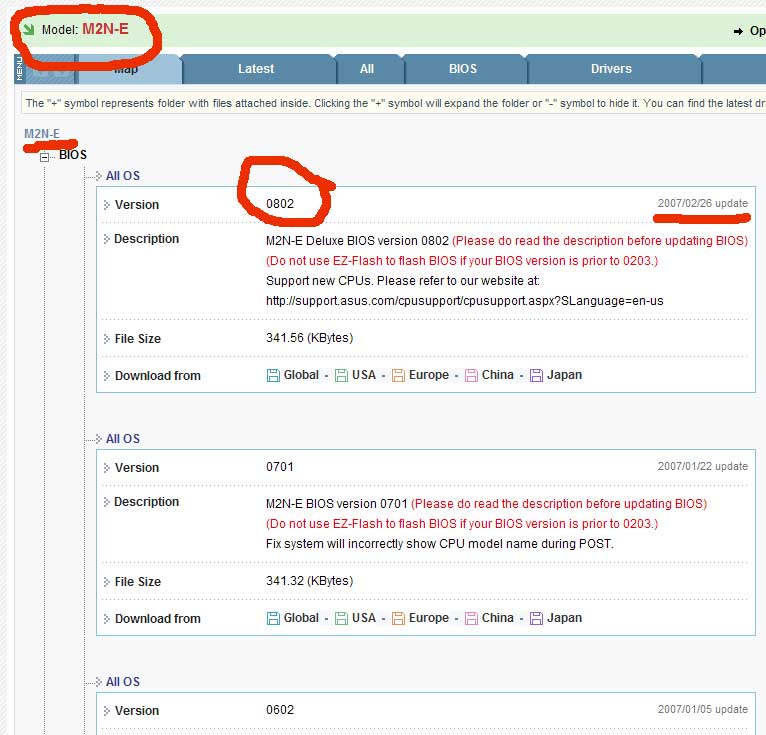Viewport: 766px width, 735px height.
Task: Click the Europe download icon for version 0802
Action: pyautogui.click(x=398, y=376)
